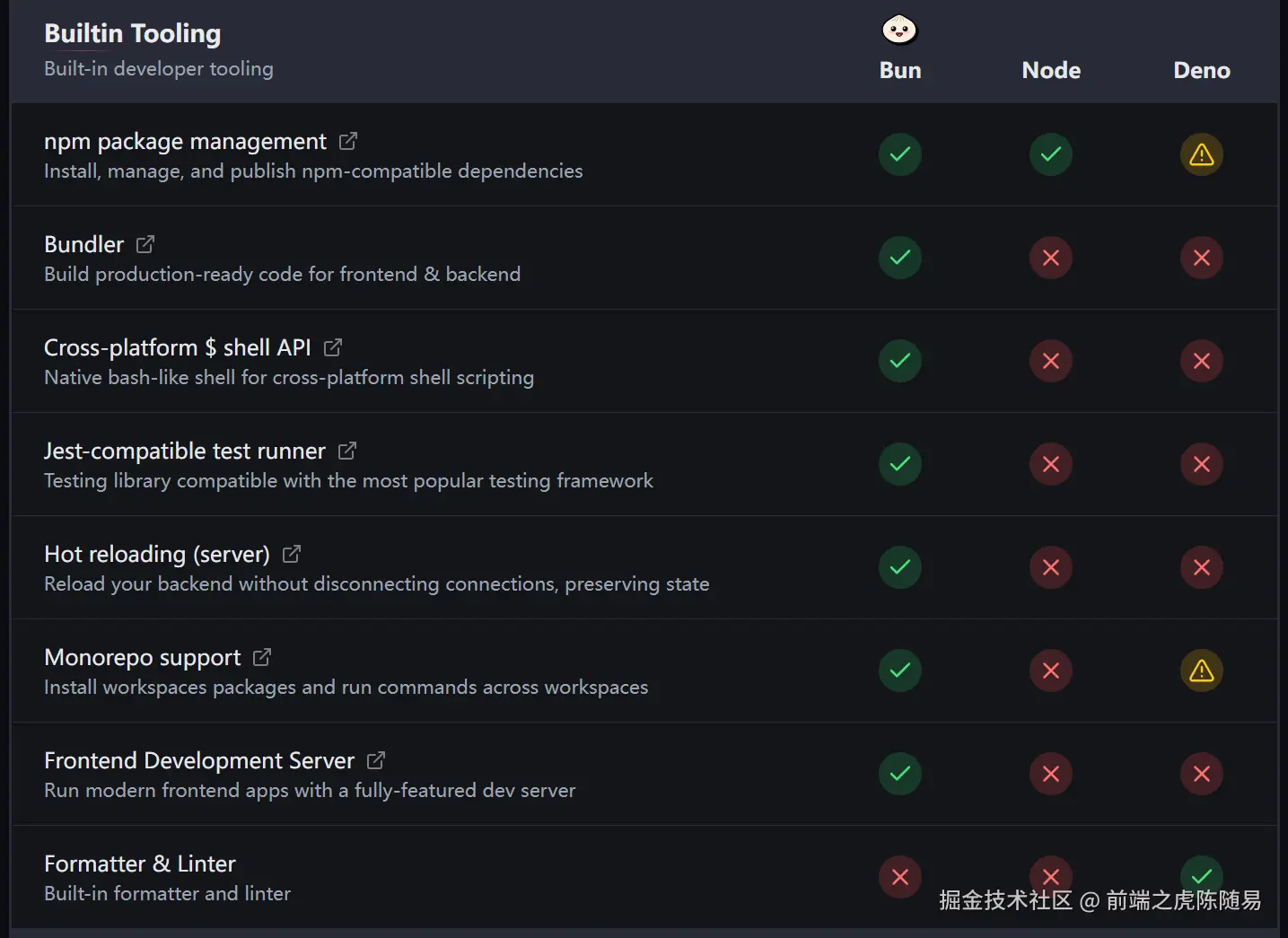Click 'Install, manage, and publish npm-compatible dependencies' text
The image size is (1288, 938).
tap(313, 171)
